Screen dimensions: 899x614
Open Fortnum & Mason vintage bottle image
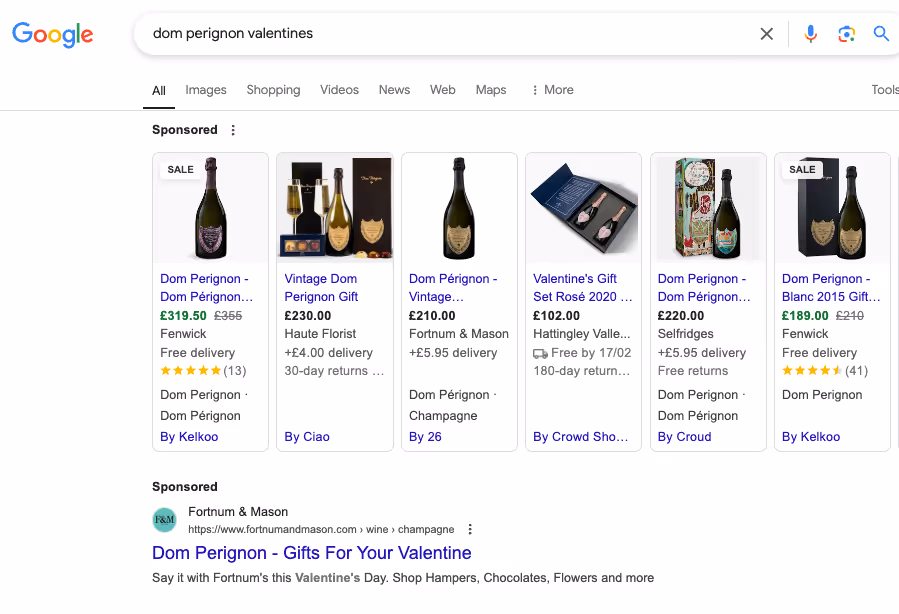(x=459, y=208)
